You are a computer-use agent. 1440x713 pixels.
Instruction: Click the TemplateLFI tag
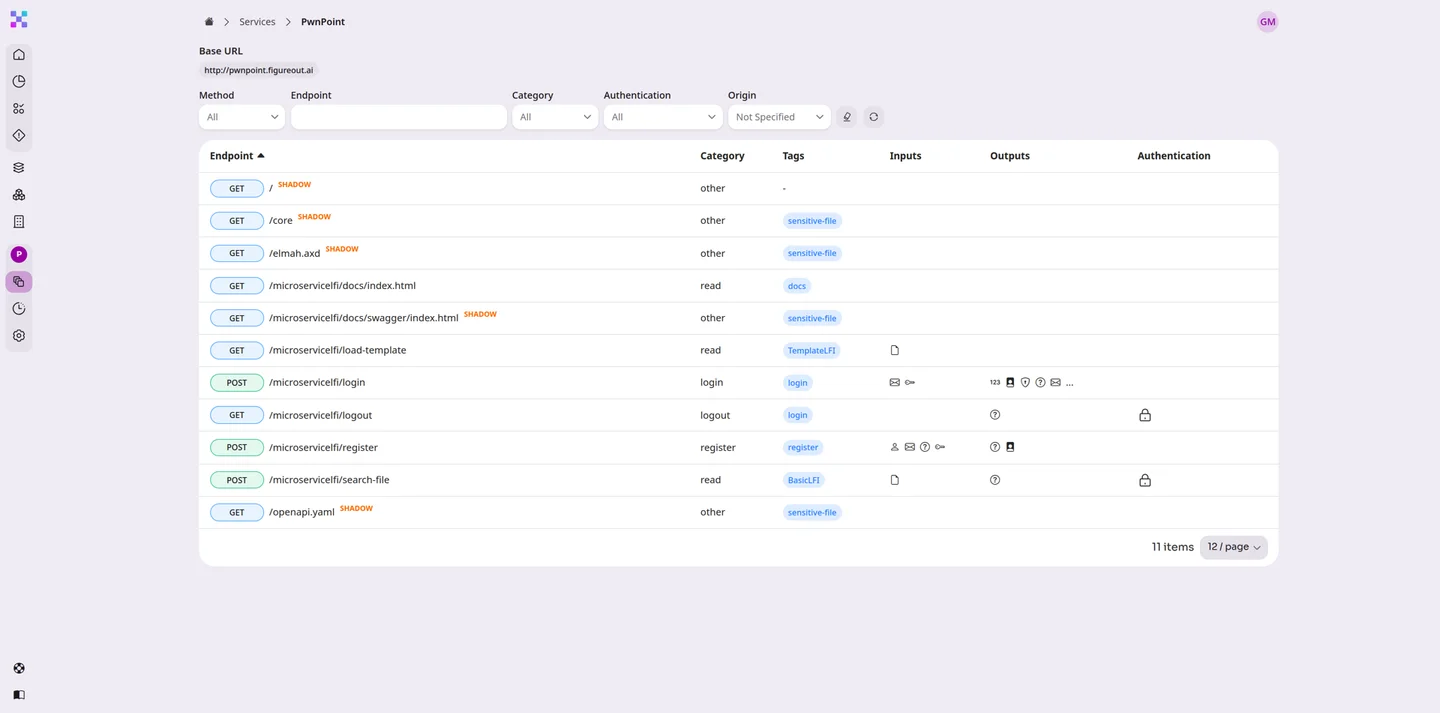coord(811,351)
